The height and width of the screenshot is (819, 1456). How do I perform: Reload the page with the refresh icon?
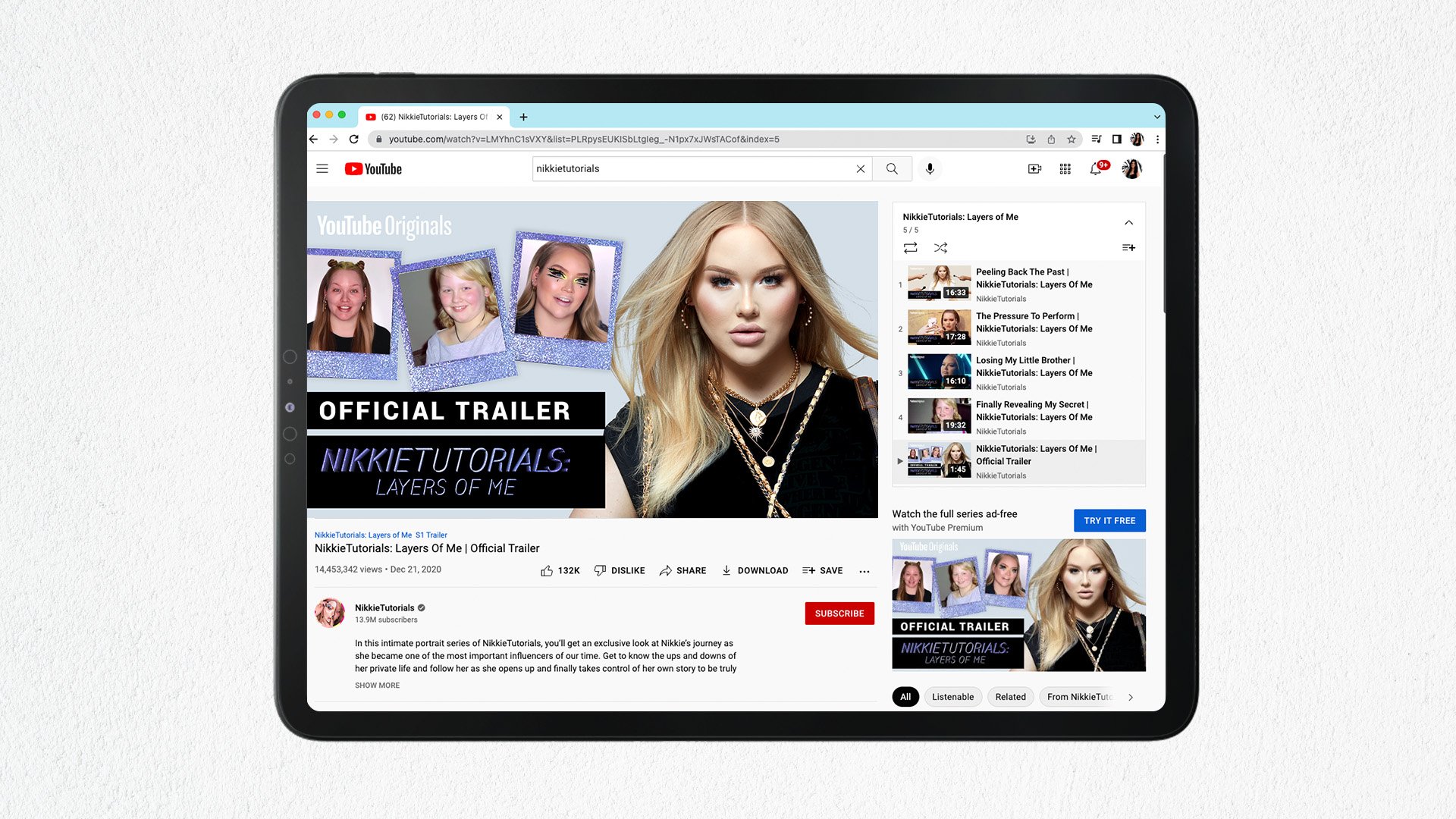(x=353, y=139)
